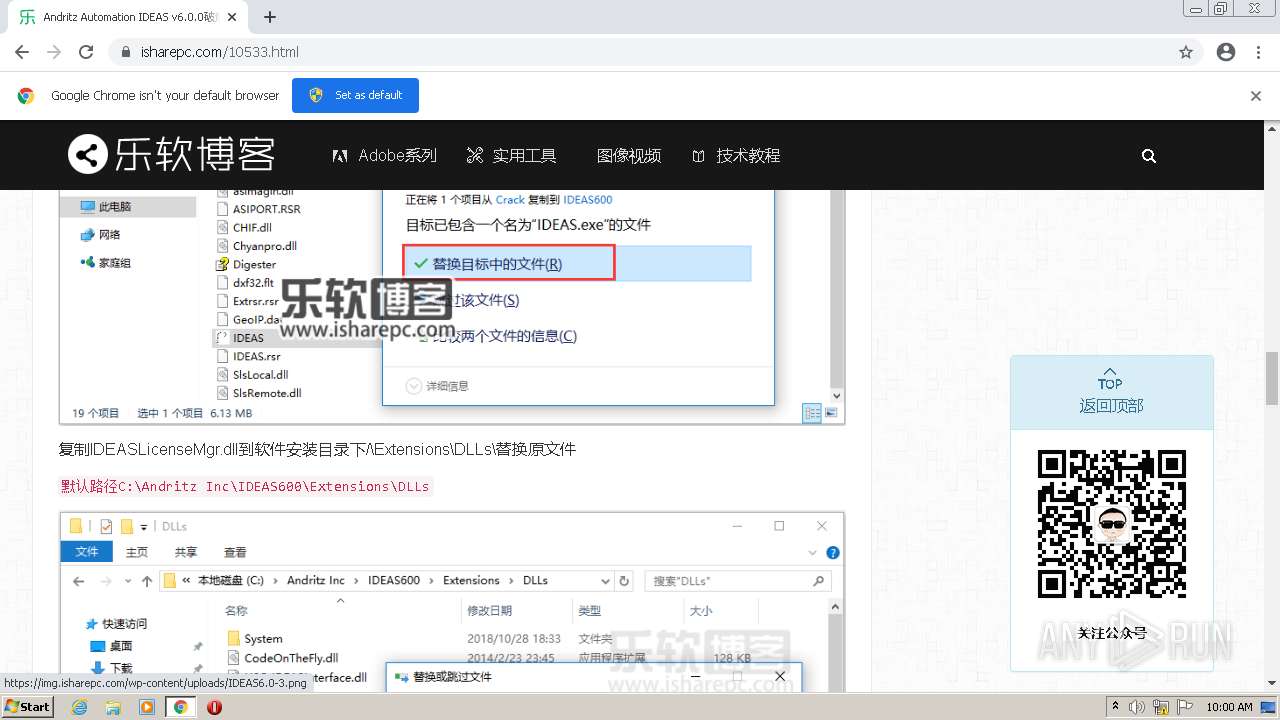Bookmark this page with the star

1186,52
